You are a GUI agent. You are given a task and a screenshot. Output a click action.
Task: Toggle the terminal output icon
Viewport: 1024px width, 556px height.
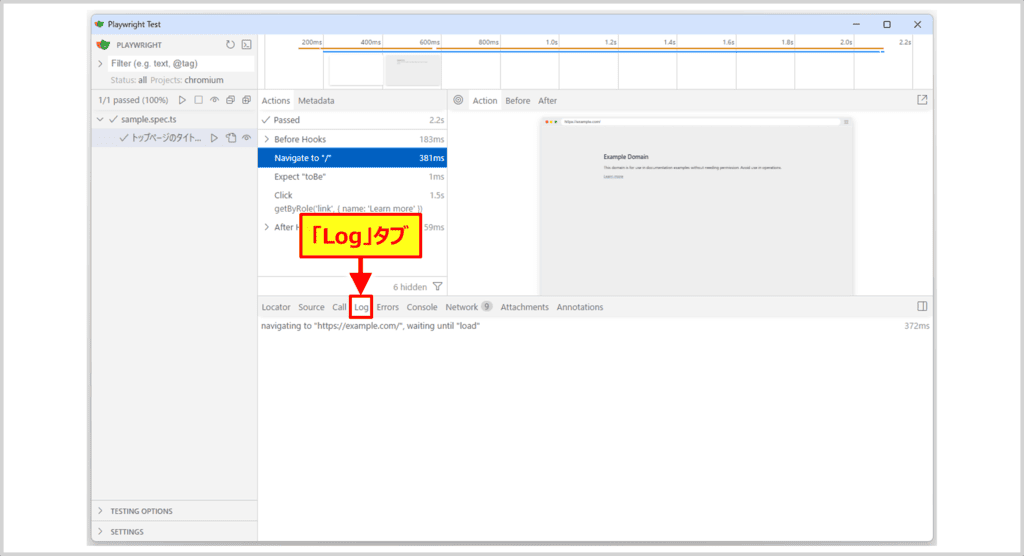[246, 45]
